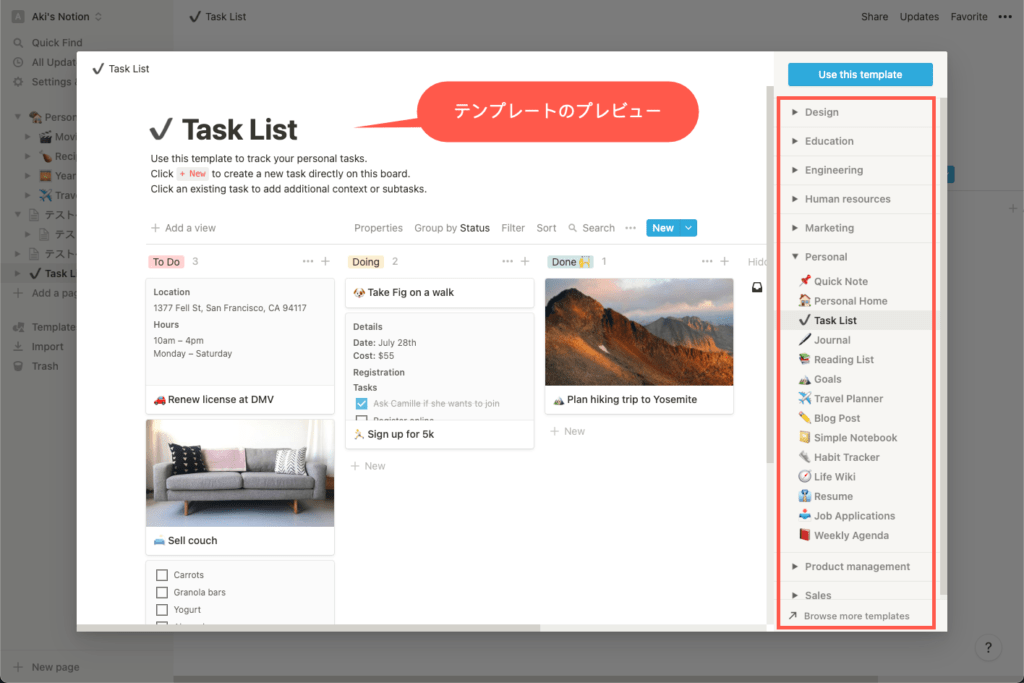The width and height of the screenshot is (1024, 683).
Task: Open the Done column options ellipsis
Action: click(x=707, y=261)
